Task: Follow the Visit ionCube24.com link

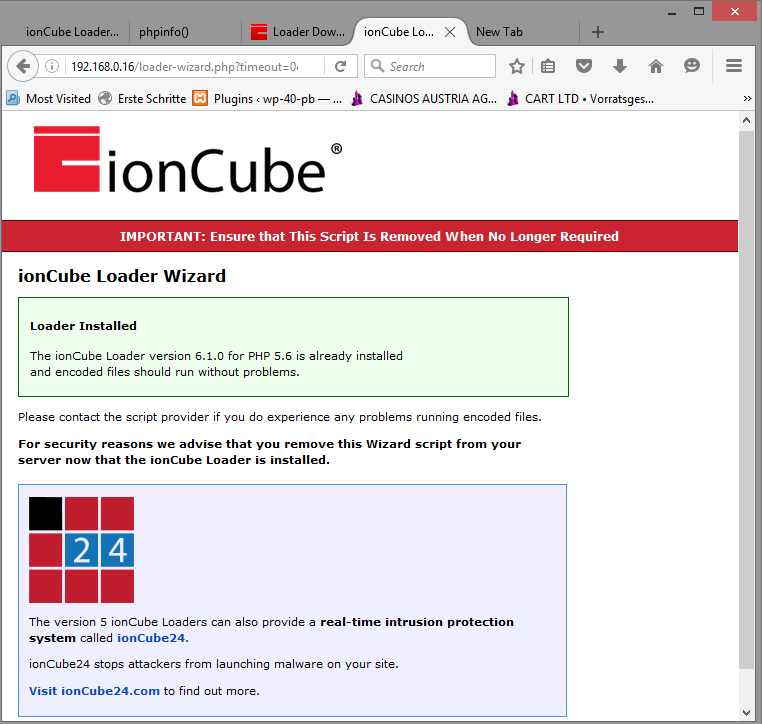Action: (x=94, y=690)
